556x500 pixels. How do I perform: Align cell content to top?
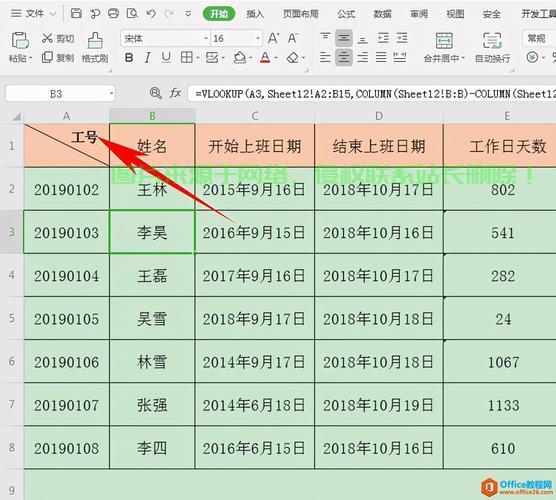(x=325, y=38)
